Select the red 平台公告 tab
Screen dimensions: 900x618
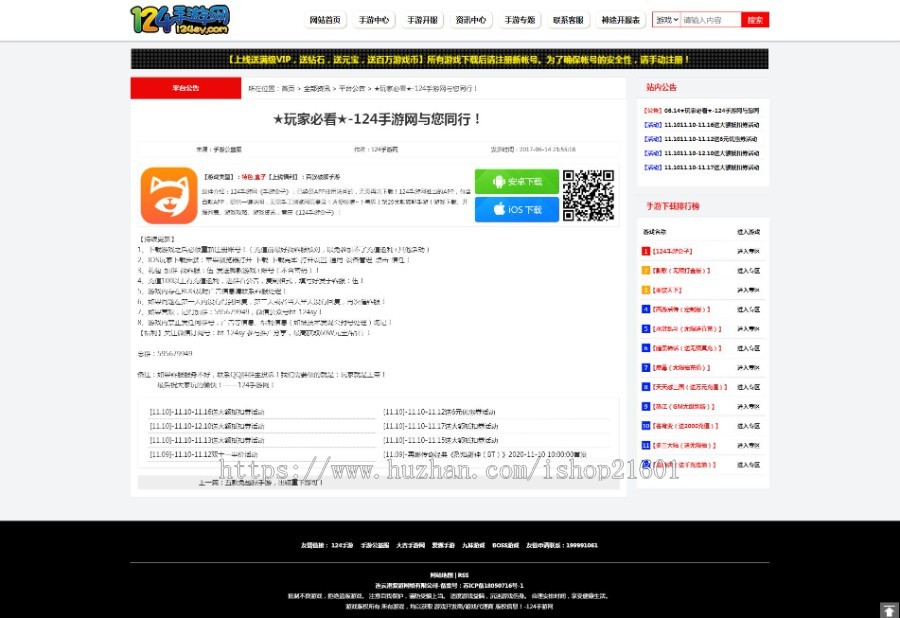coord(186,88)
